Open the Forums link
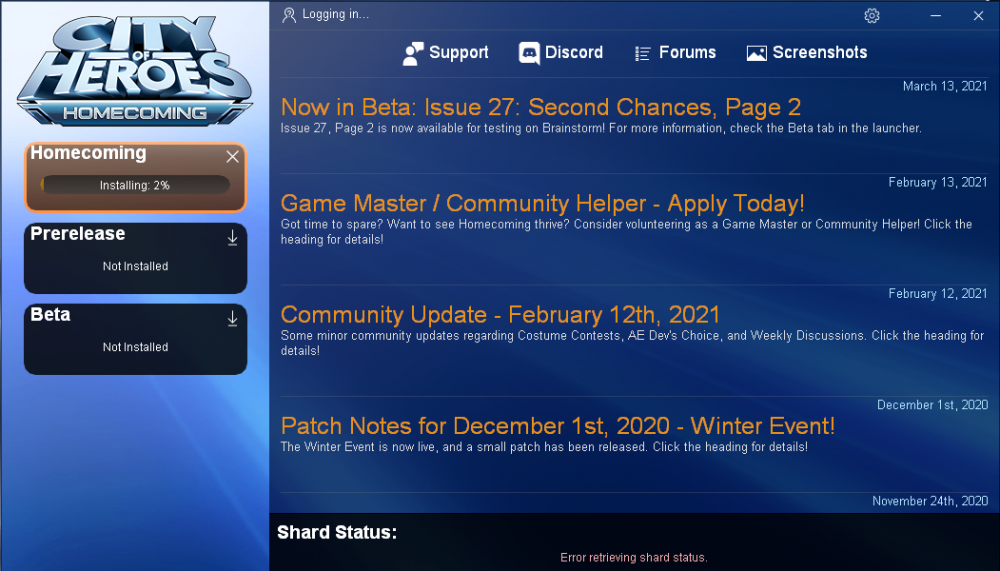The height and width of the screenshot is (571, 1000). 675,53
